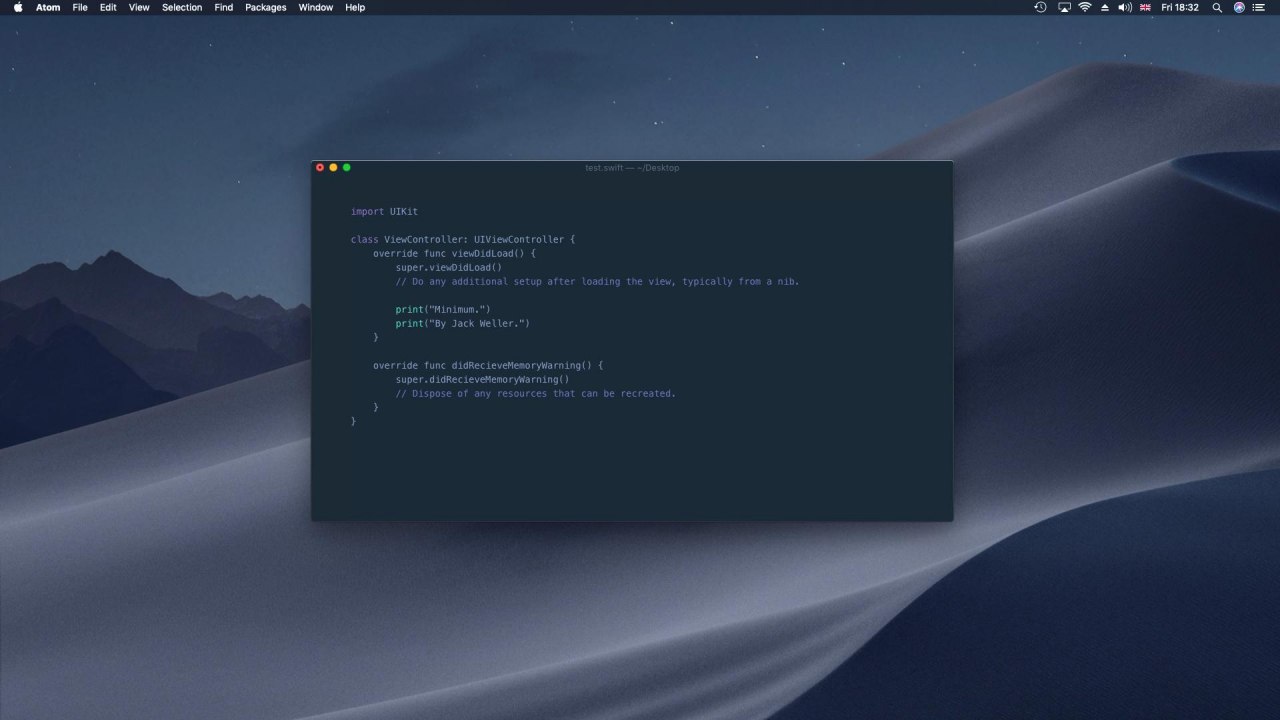The width and height of the screenshot is (1280, 720).
Task: Open the Edit menu
Action: coord(108,7)
